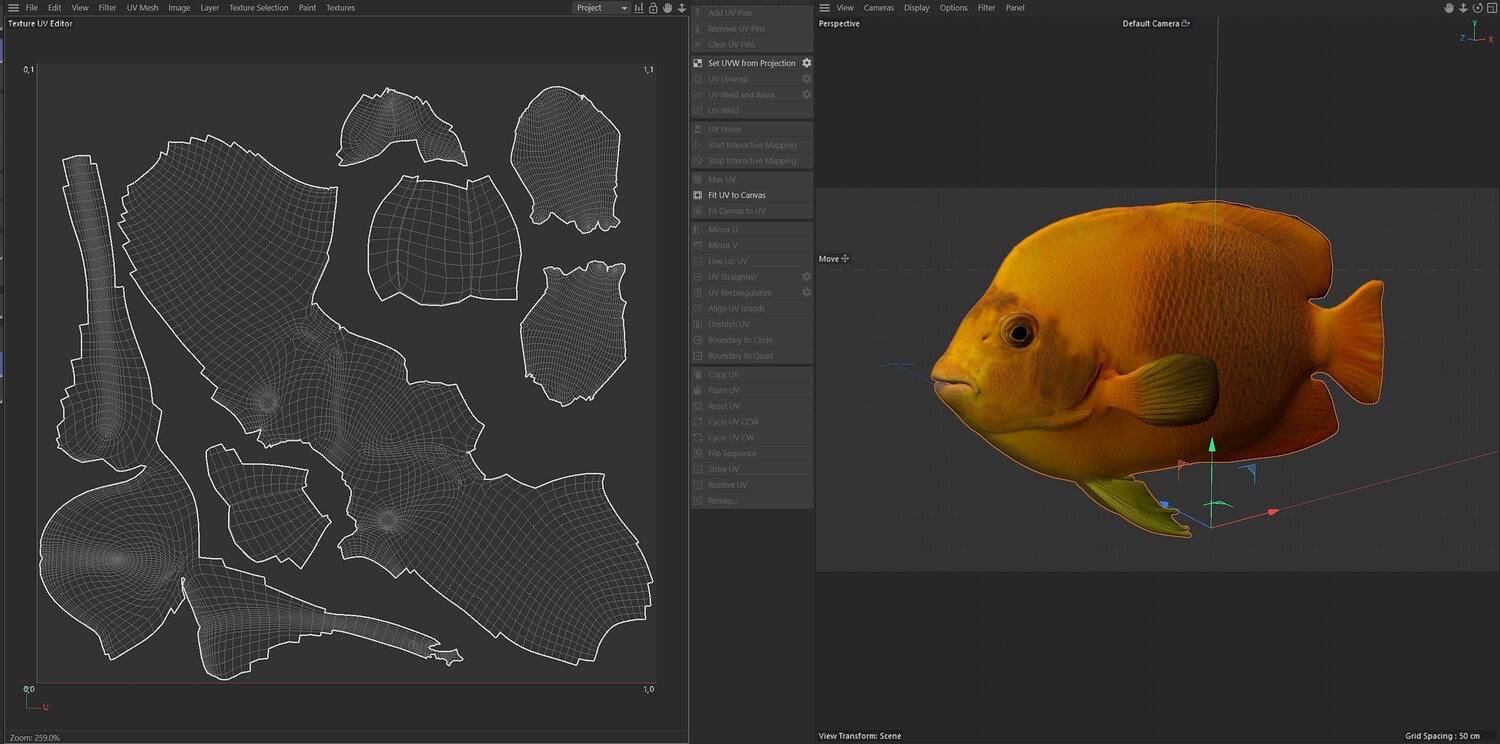This screenshot has width=1500, height=744.
Task: Click the Max UV command
Action: pos(752,179)
